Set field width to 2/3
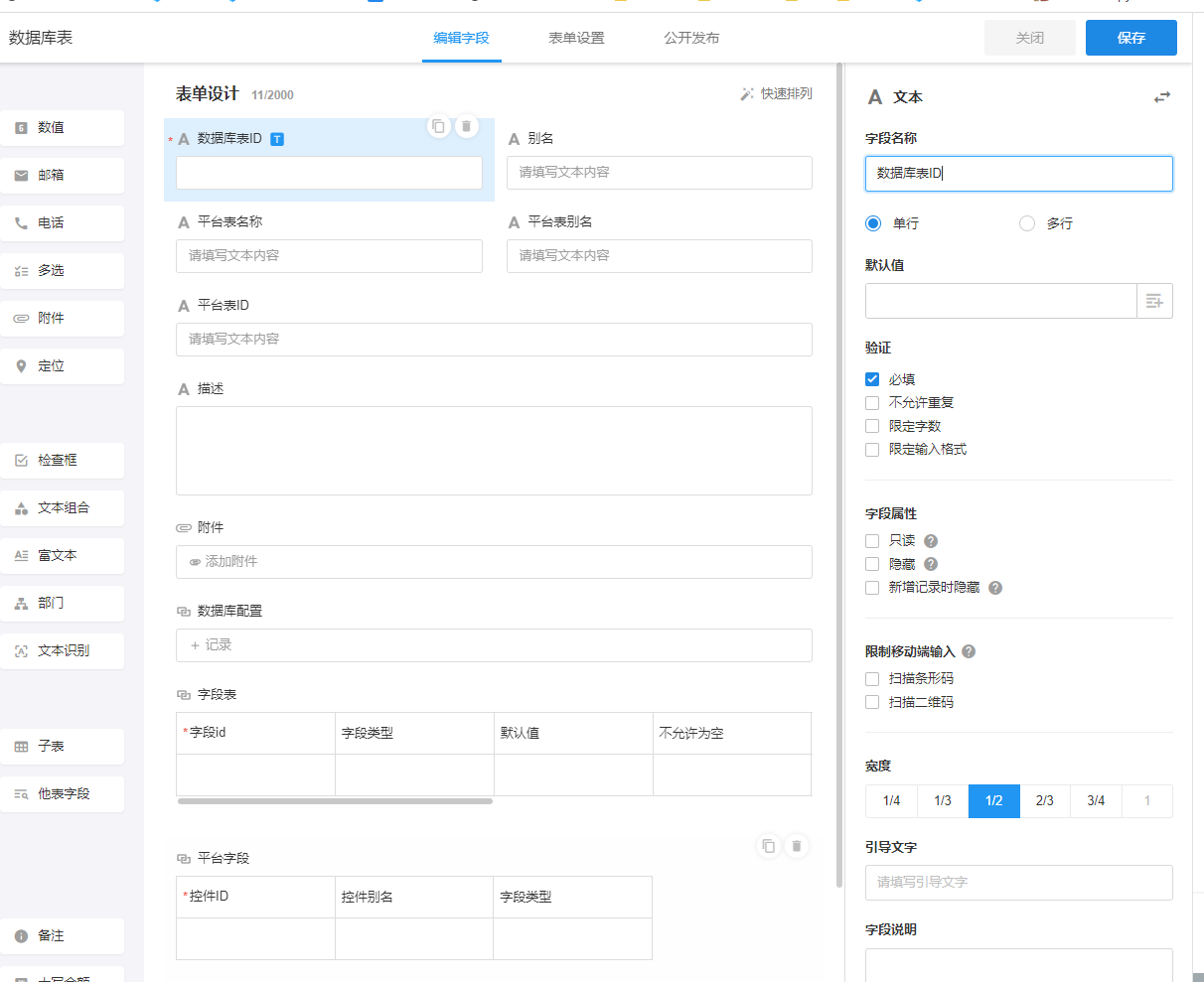Image resolution: width=1204 pixels, height=982 pixels. pyautogui.click(x=1045, y=800)
